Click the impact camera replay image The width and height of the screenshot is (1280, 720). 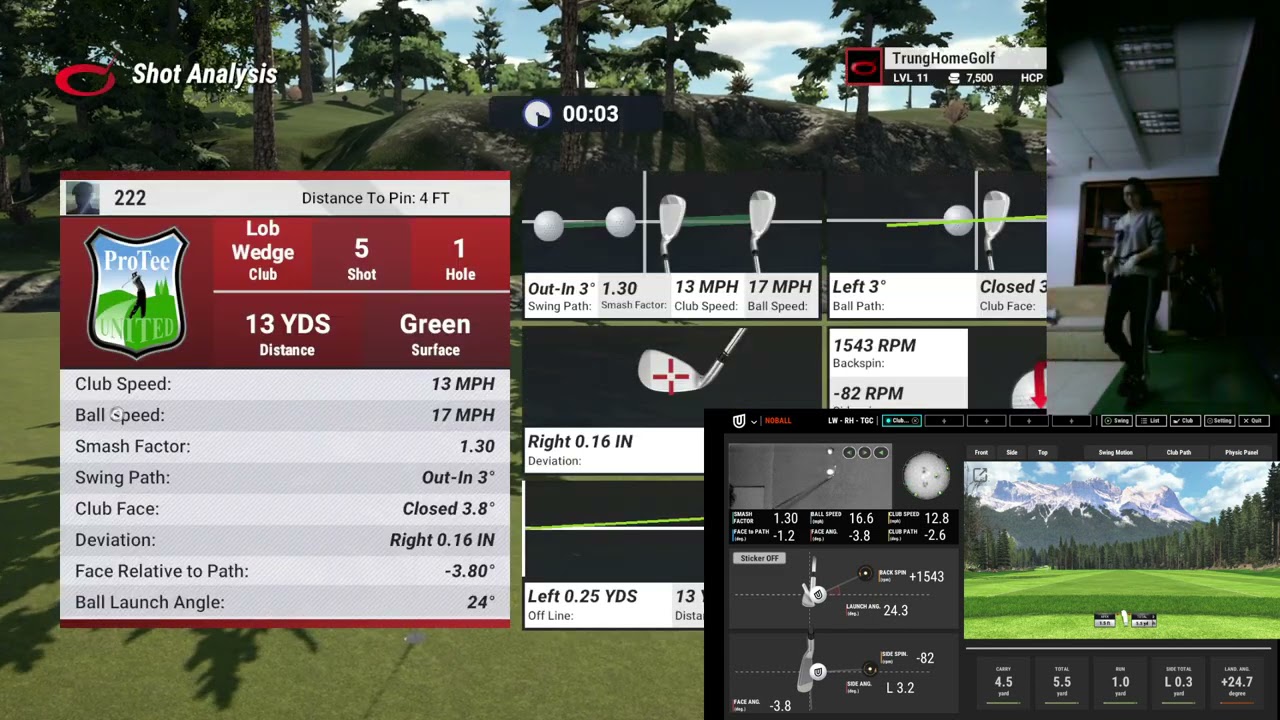coord(810,475)
